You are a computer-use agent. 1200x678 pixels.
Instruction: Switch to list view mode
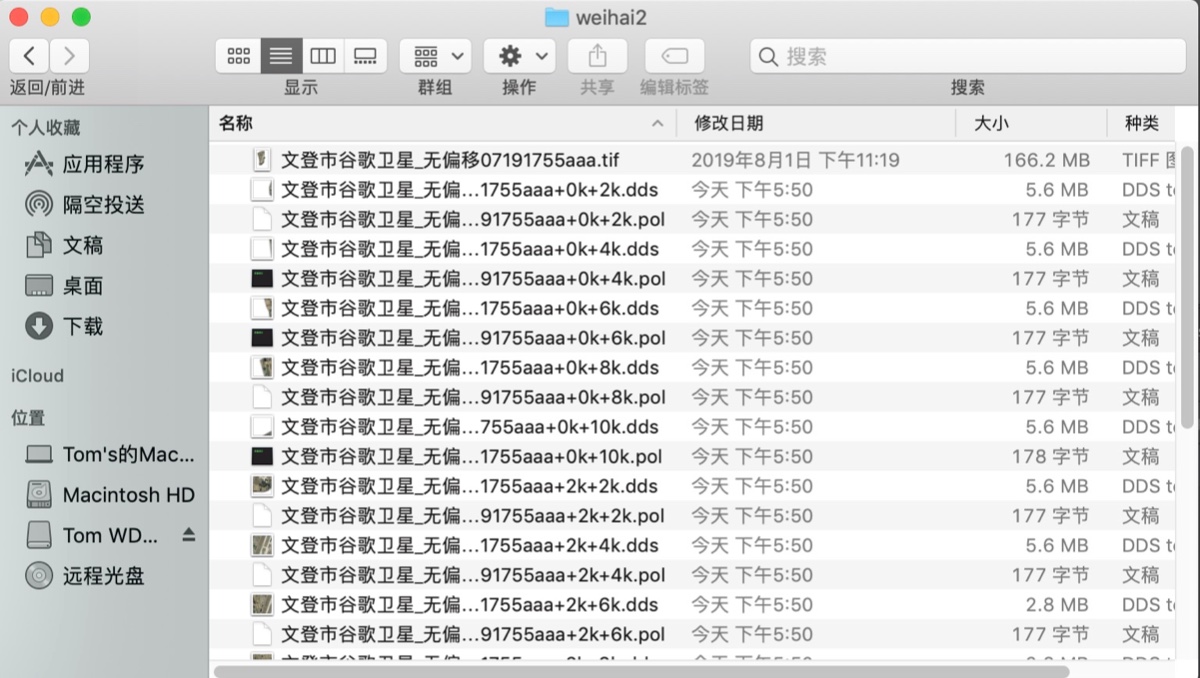[281, 56]
